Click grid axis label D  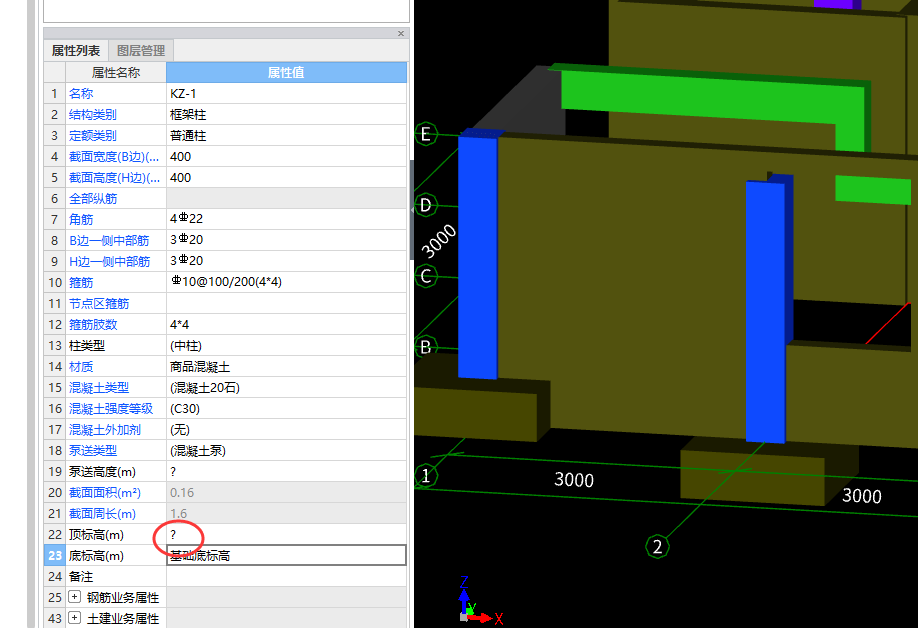(x=426, y=205)
